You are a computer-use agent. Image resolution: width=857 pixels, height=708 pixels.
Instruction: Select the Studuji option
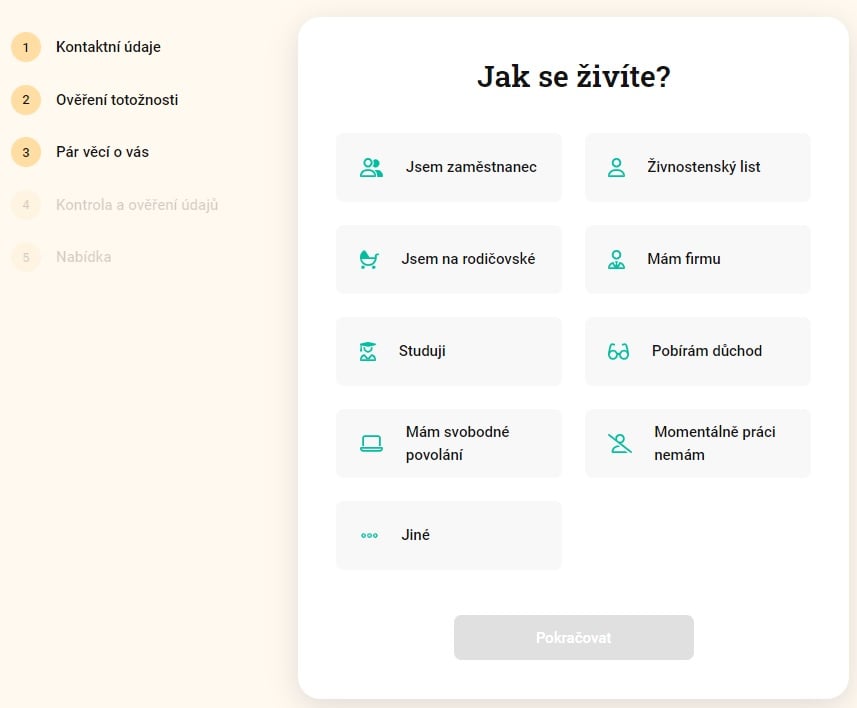[x=449, y=351]
